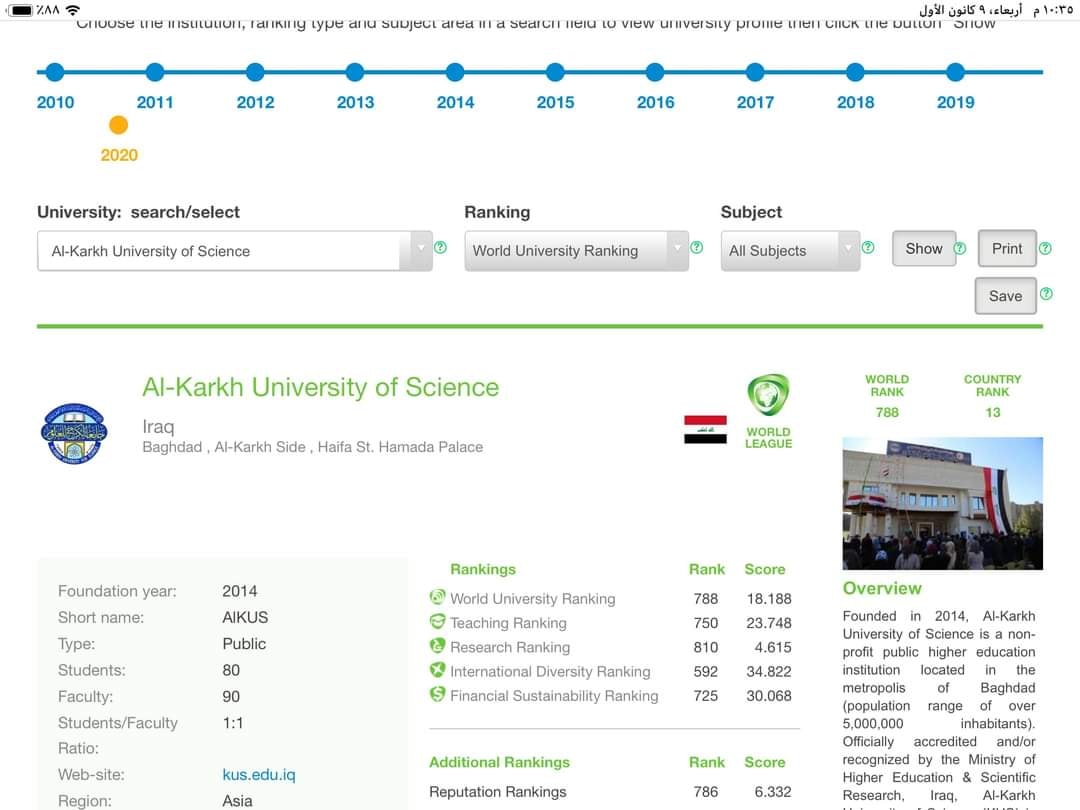Click the Overview heading
Screen dimensions: 1080x810
coord(882,588)
